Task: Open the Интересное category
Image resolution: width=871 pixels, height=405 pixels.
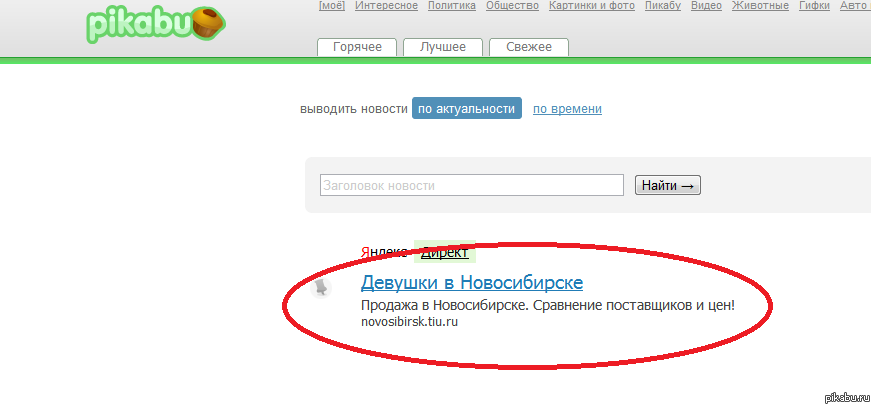Action: click(x=386, y=6)
